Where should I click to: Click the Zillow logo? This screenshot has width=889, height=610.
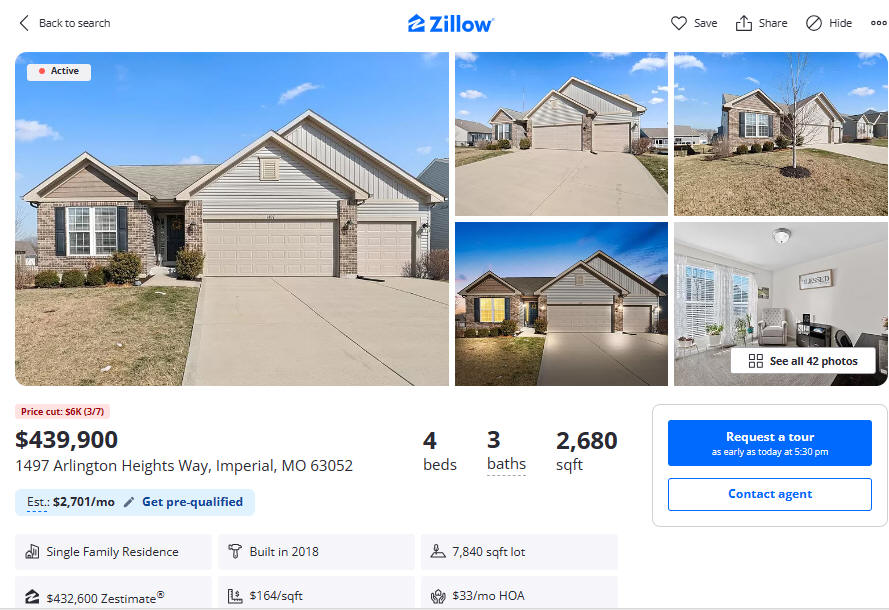pyautogui.click(x=451, y=23)
